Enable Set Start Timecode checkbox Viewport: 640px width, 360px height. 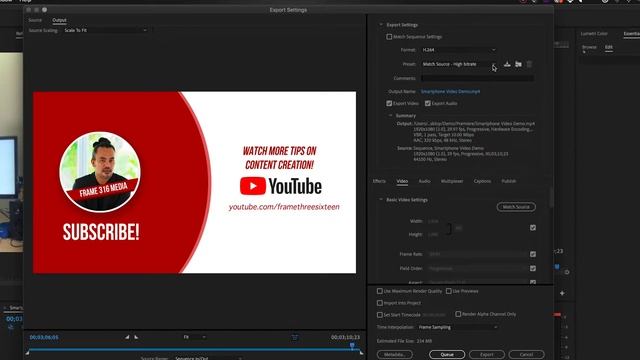click(x=380, y=315)
